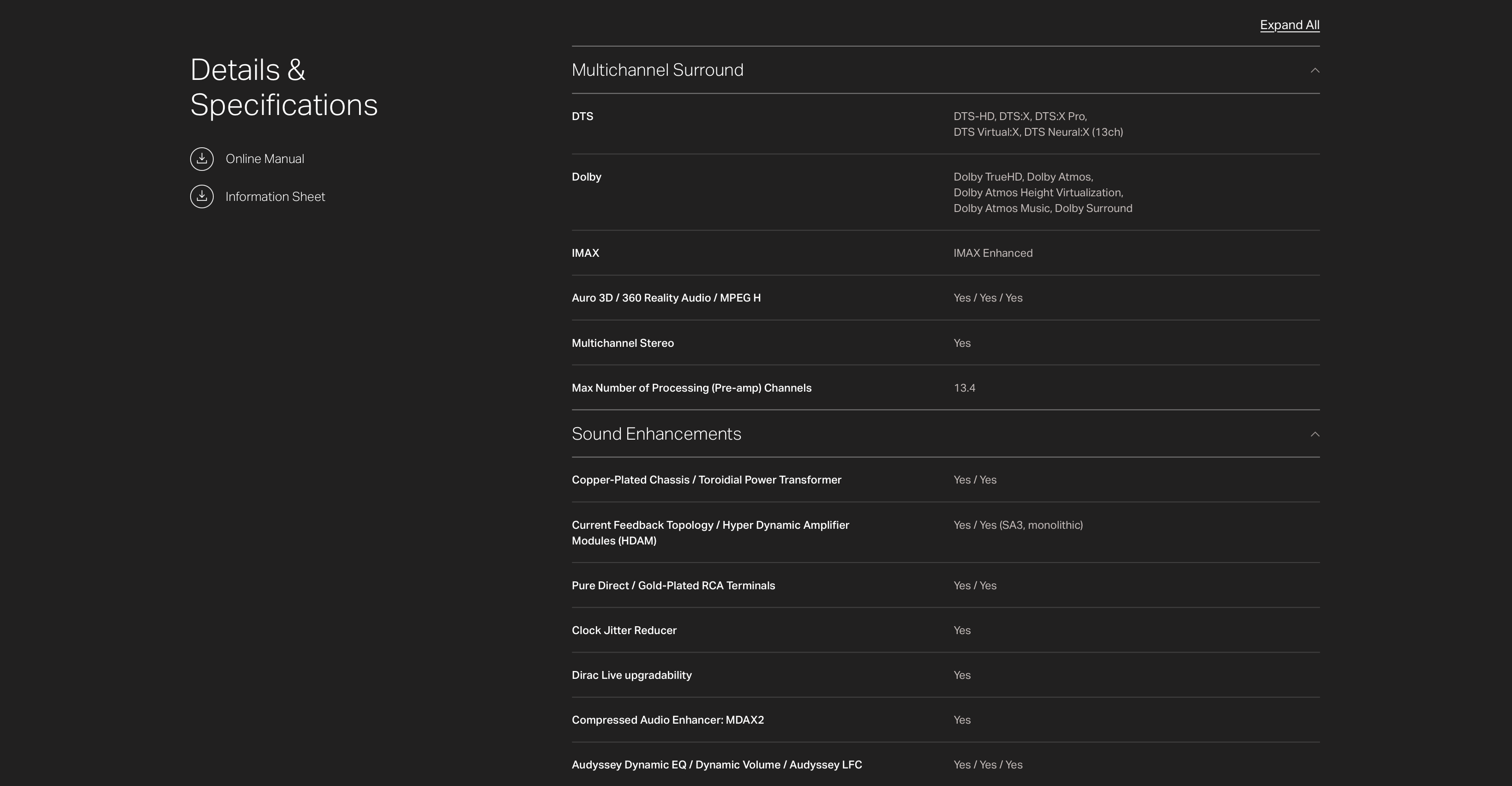Click the Information Sheet download icon
This screenshot has height=786, width=1512.
201,196
